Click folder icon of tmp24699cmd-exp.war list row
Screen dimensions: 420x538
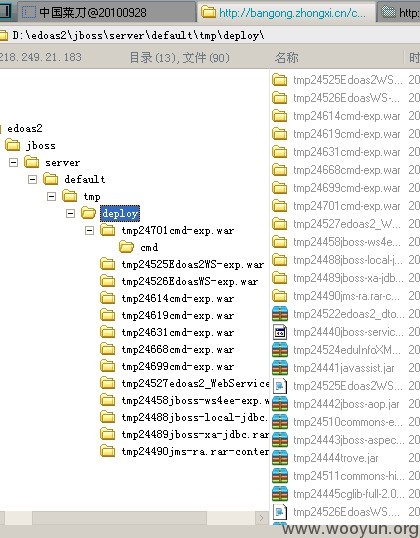[x=280, y=188]
